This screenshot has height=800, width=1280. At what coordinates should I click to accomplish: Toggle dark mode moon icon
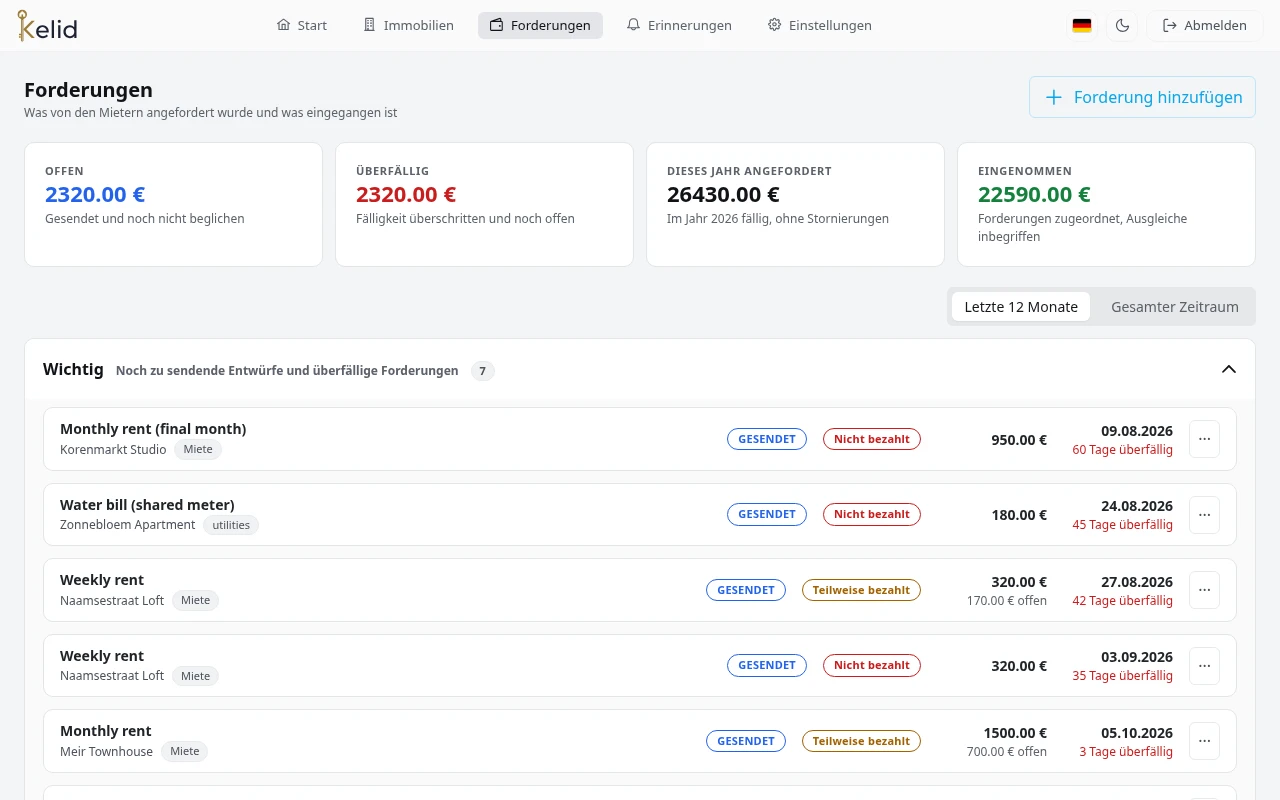[x=1122, y=25]
